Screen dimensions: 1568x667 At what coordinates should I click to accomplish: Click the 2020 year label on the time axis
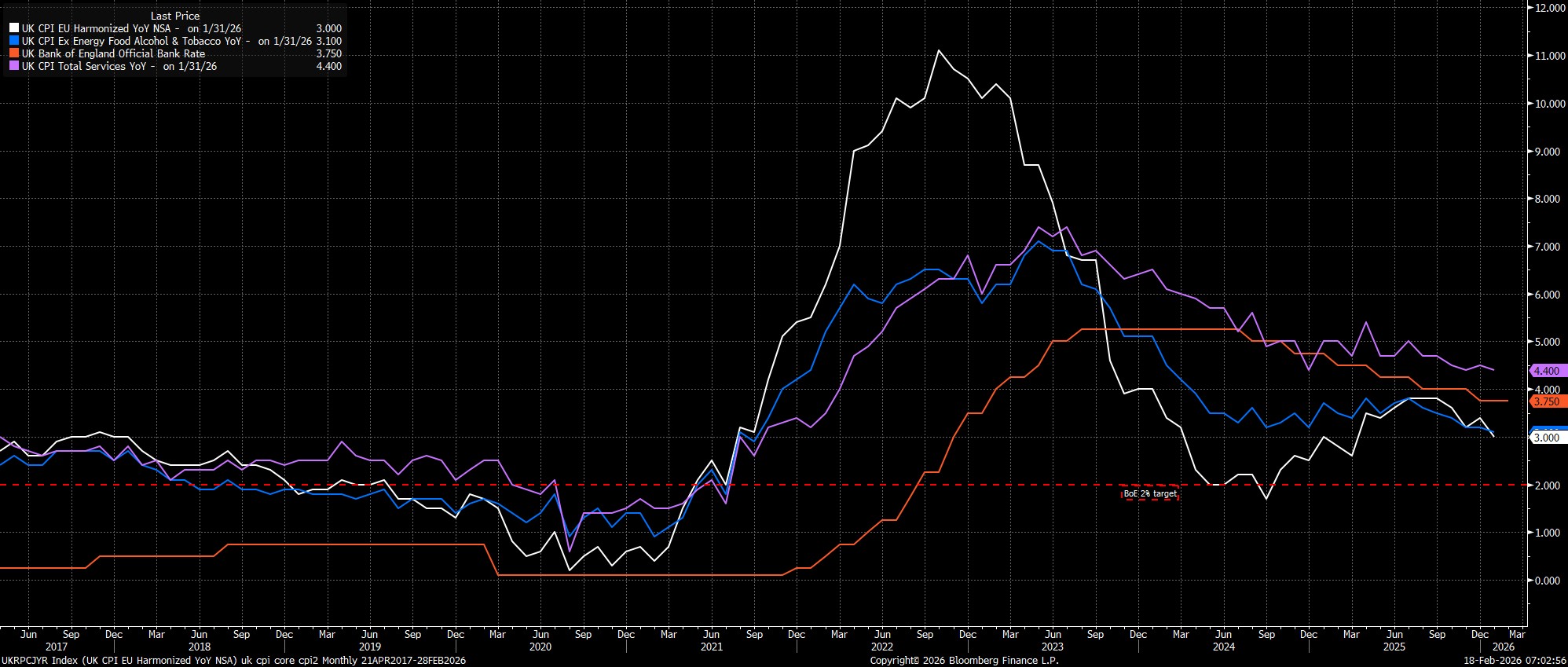(540, 647)
